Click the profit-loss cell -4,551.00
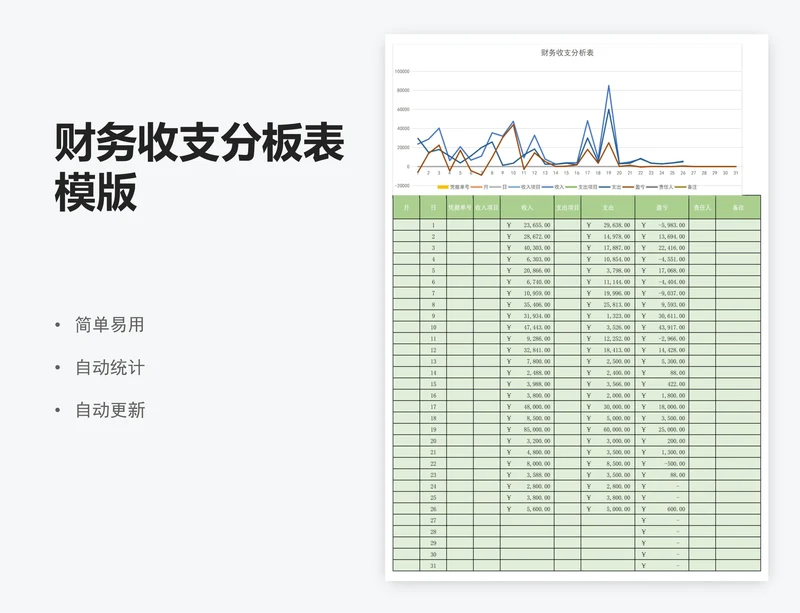This screenshot has height=613, width=800. click(x=662, y=259)
